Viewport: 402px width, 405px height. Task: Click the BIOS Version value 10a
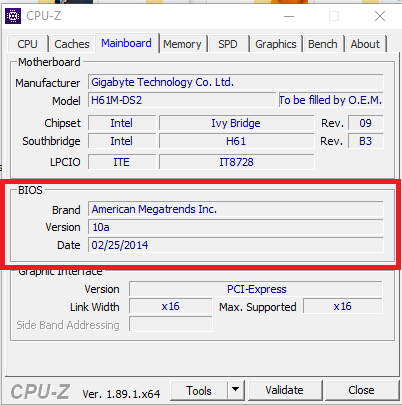236,227
